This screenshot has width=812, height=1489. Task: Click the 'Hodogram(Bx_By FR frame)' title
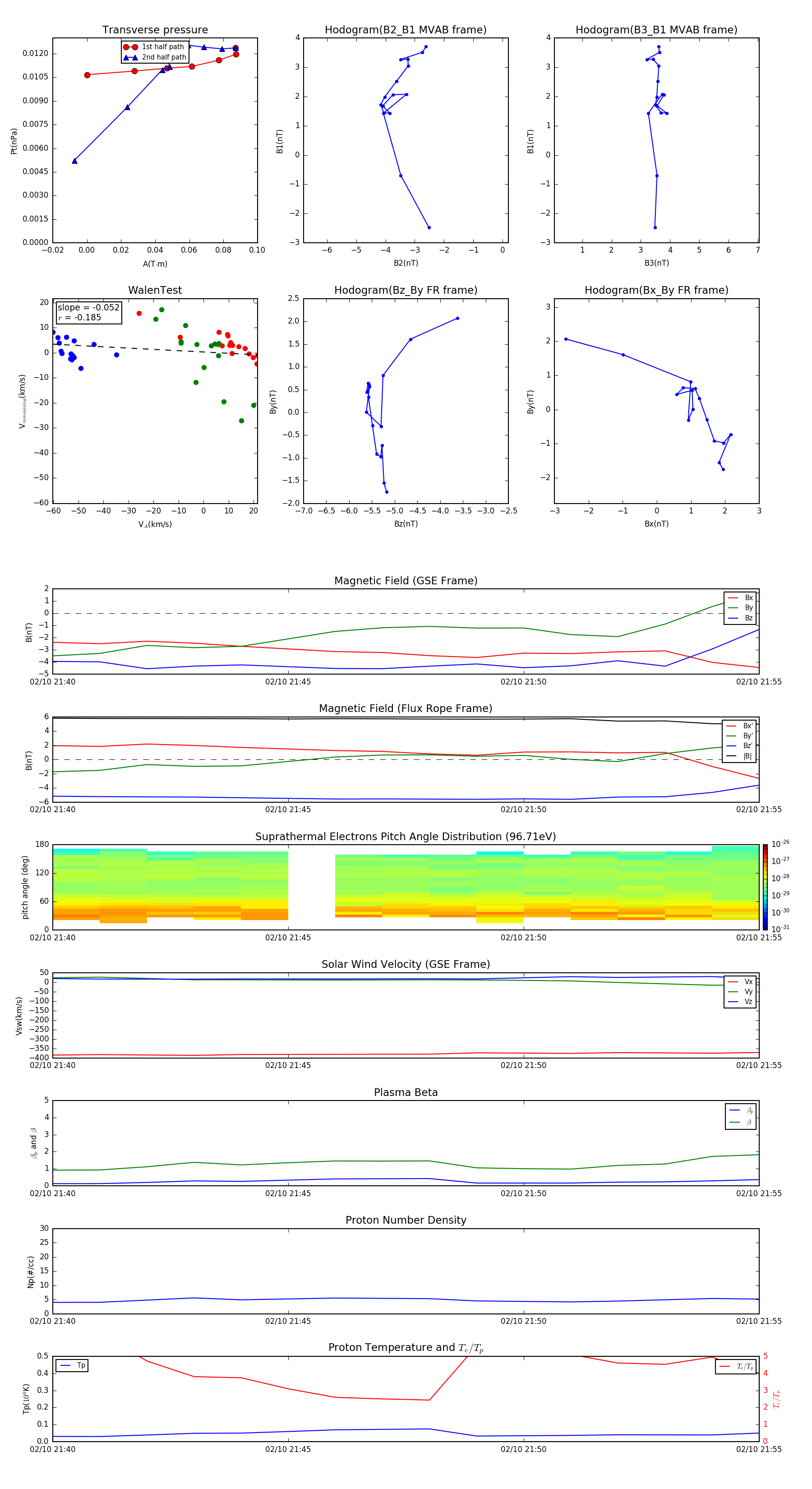tap(656, 290)
